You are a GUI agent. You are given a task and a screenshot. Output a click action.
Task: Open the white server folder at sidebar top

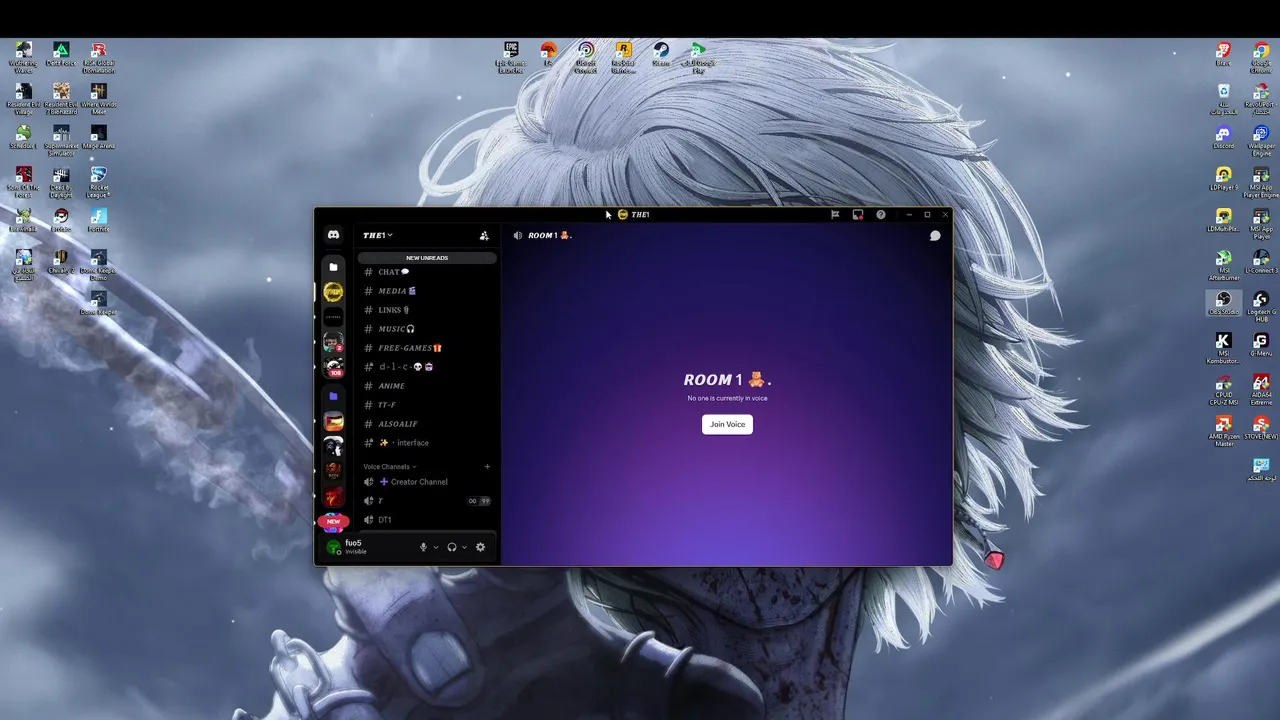tap(333, 267)
